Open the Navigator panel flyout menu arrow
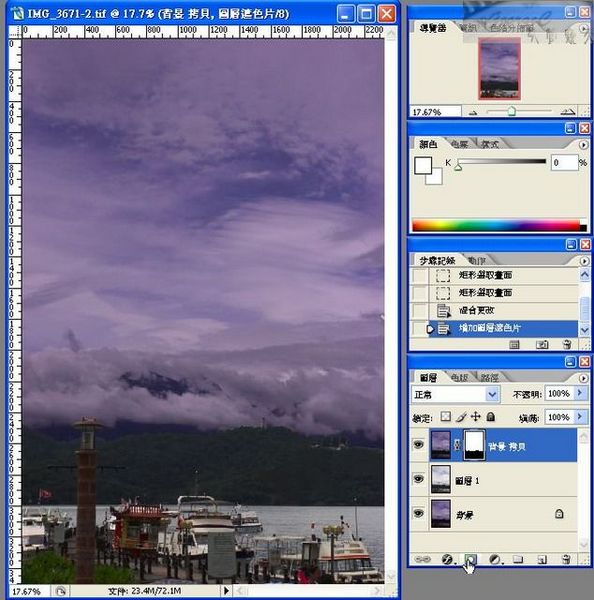The height and width of the screenshot is (600, 594). tap(584, 28)
